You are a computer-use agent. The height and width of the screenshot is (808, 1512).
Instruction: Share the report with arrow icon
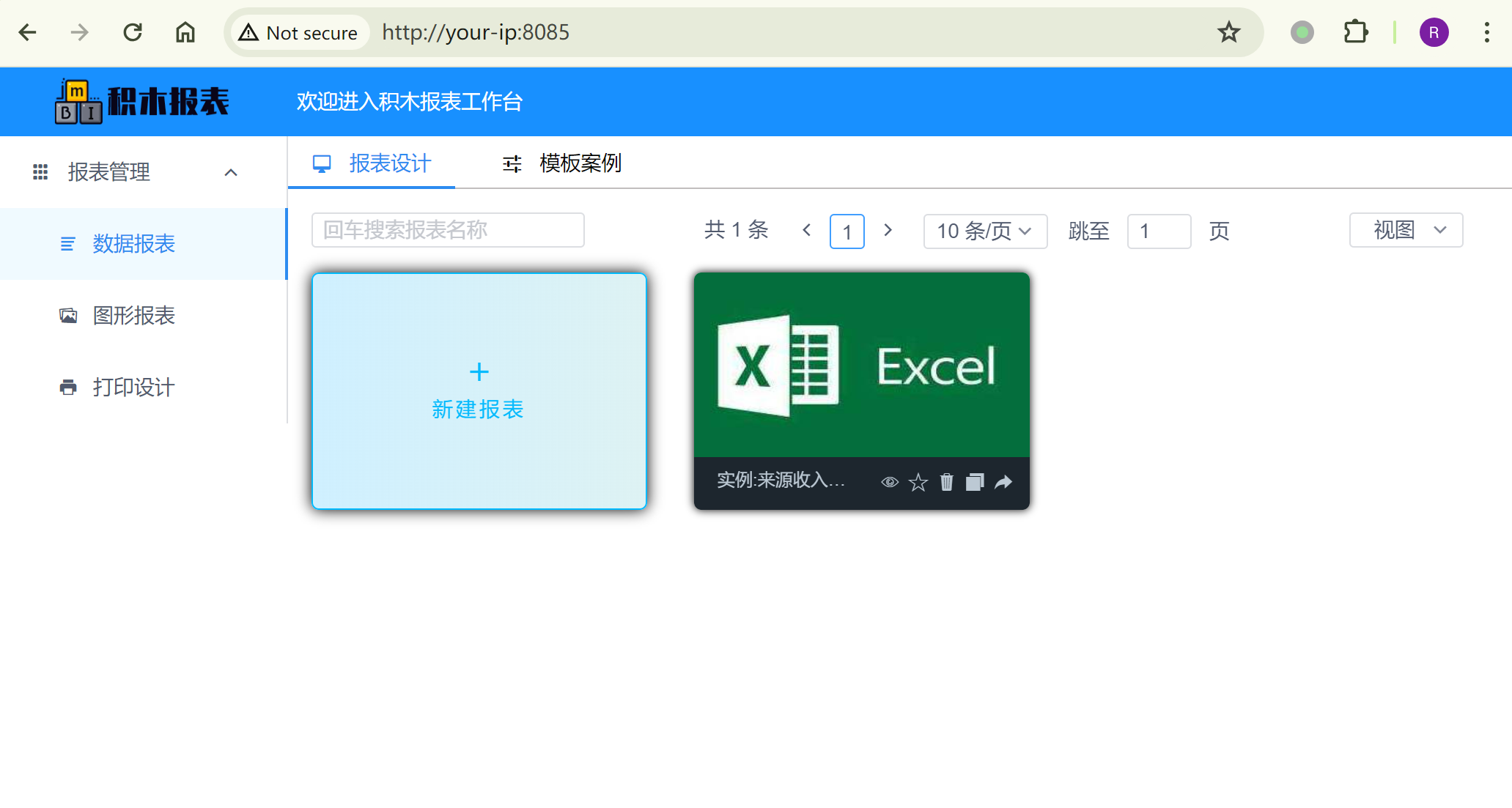tap(1003, 482)
